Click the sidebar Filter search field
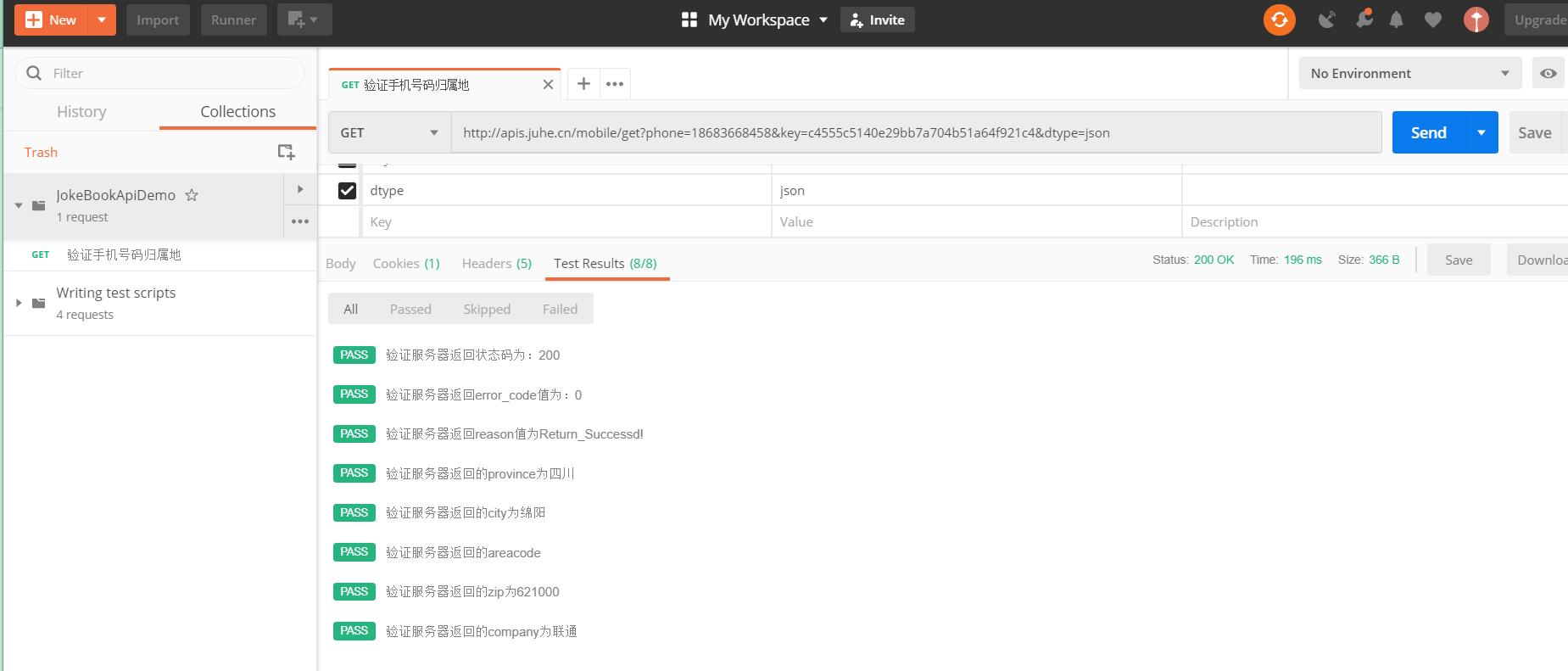Viewport: 1568px width, 671px height. pos(170,74)
